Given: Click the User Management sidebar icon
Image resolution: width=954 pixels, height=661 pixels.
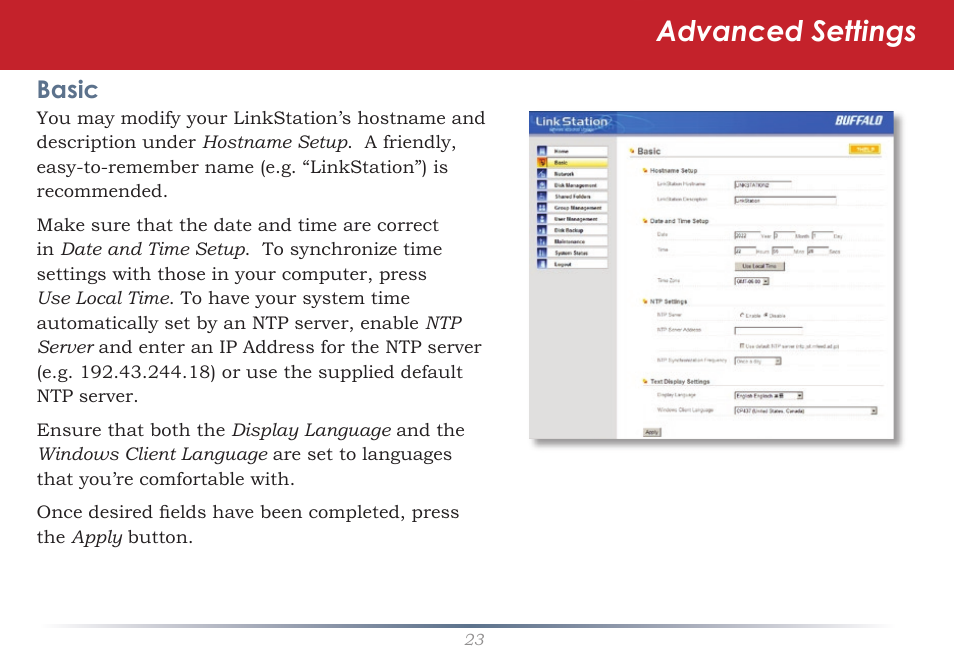Looking at the screenshot, I should pyautogui.click(x=542, y=219).
